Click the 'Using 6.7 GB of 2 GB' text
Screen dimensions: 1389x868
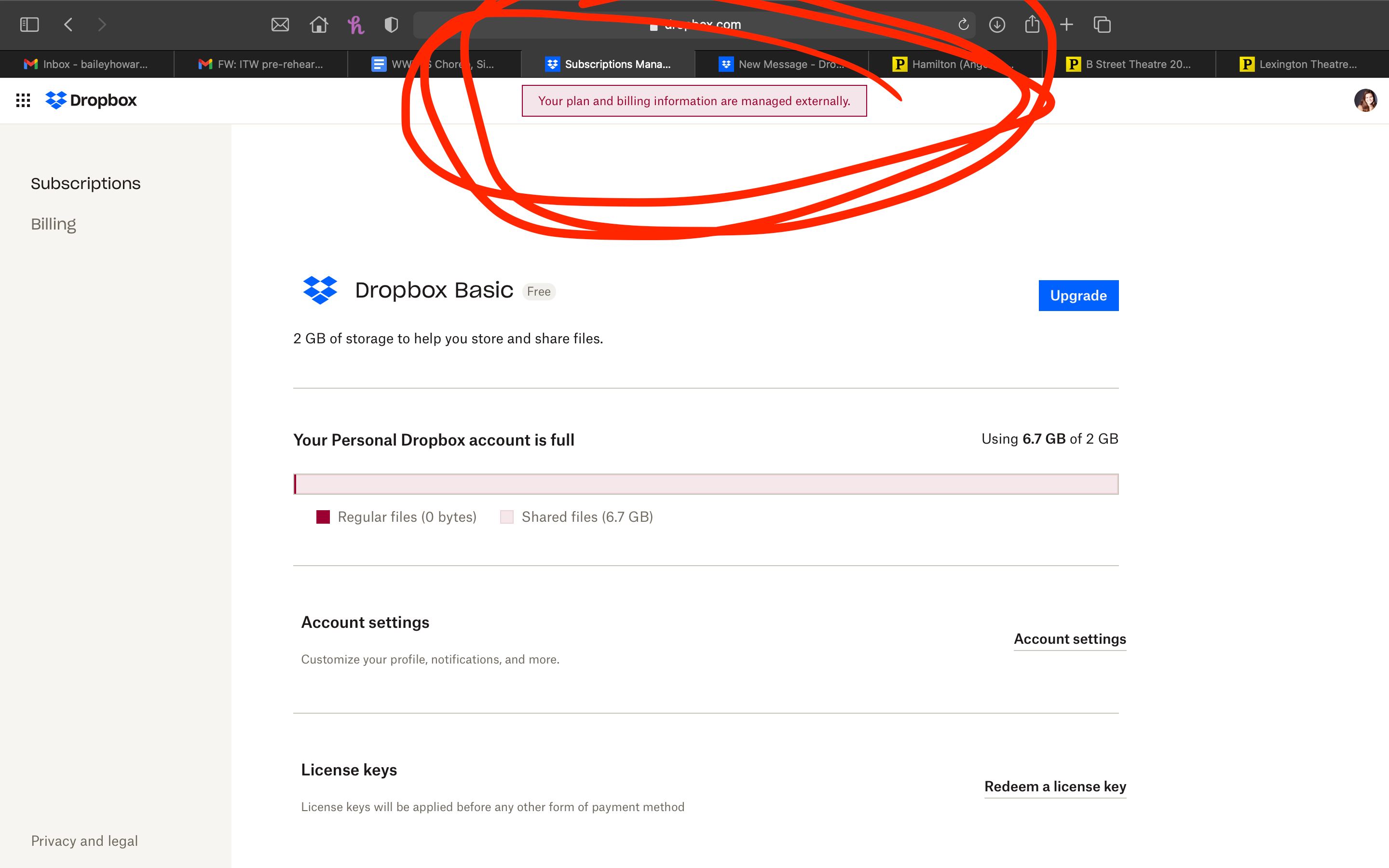click(x=1050, y=439)
